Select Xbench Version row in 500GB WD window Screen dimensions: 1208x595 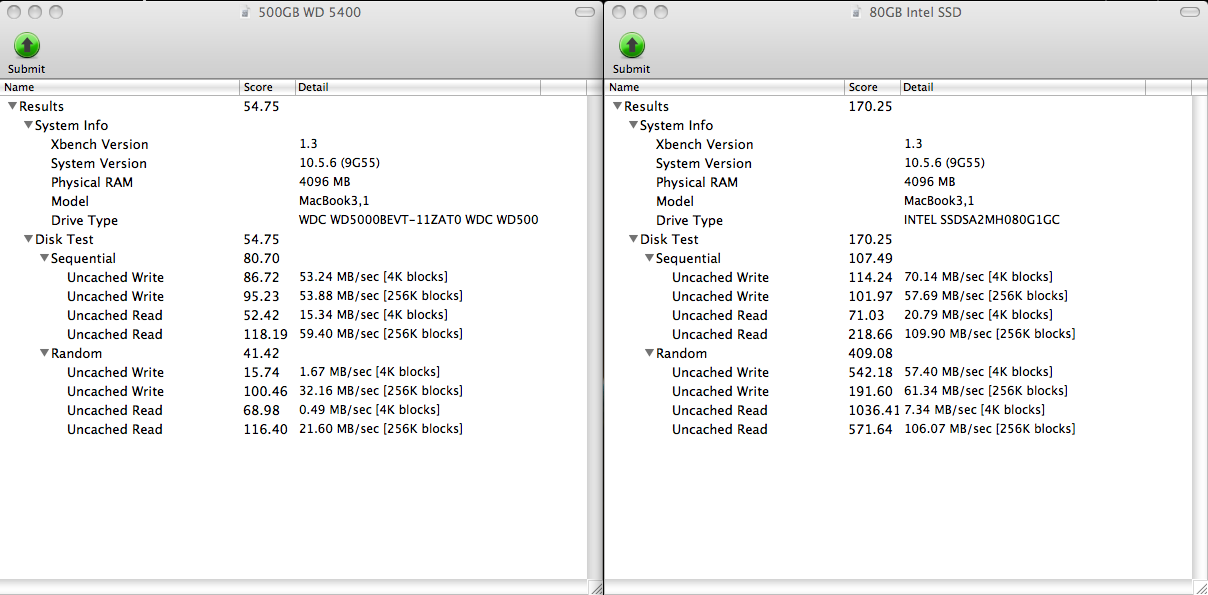293,144
